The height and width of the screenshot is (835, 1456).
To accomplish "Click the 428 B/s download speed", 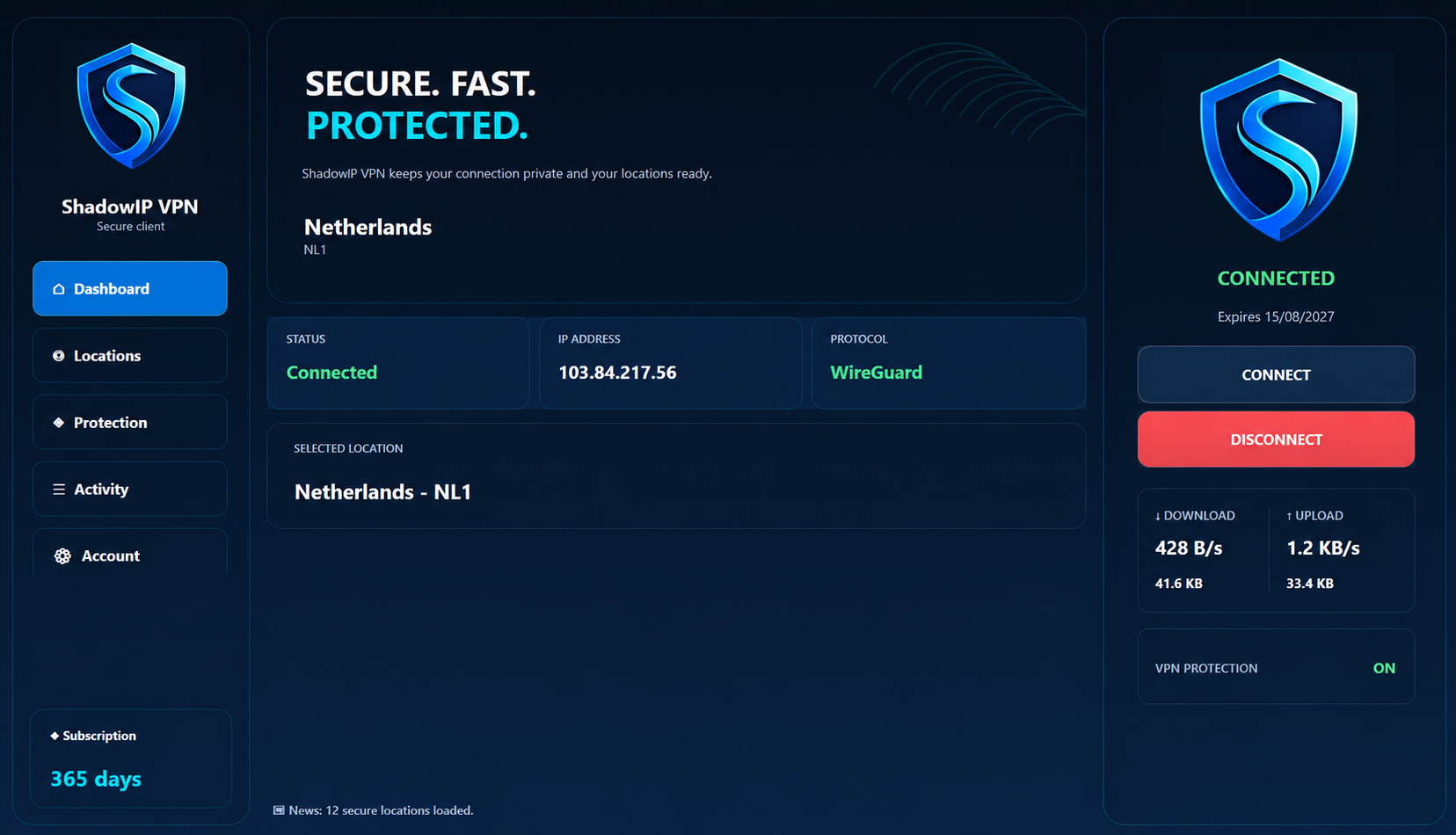I will pyautogui.click(x=1189, y=548).
